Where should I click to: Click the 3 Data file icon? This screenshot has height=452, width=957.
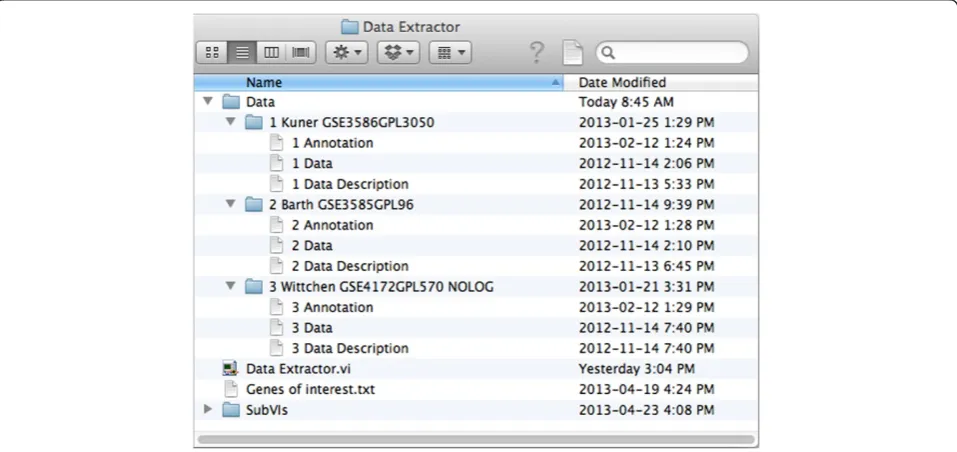click(276, 328)
